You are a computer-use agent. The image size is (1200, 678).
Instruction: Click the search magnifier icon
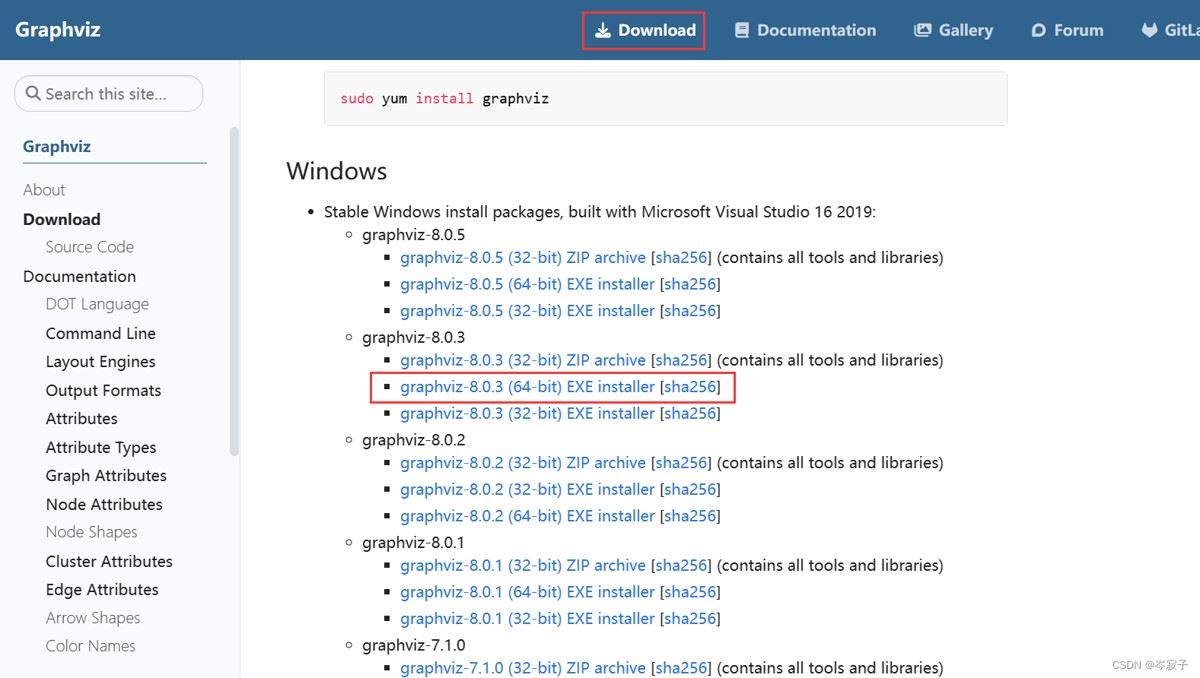(x=33, y=94)
